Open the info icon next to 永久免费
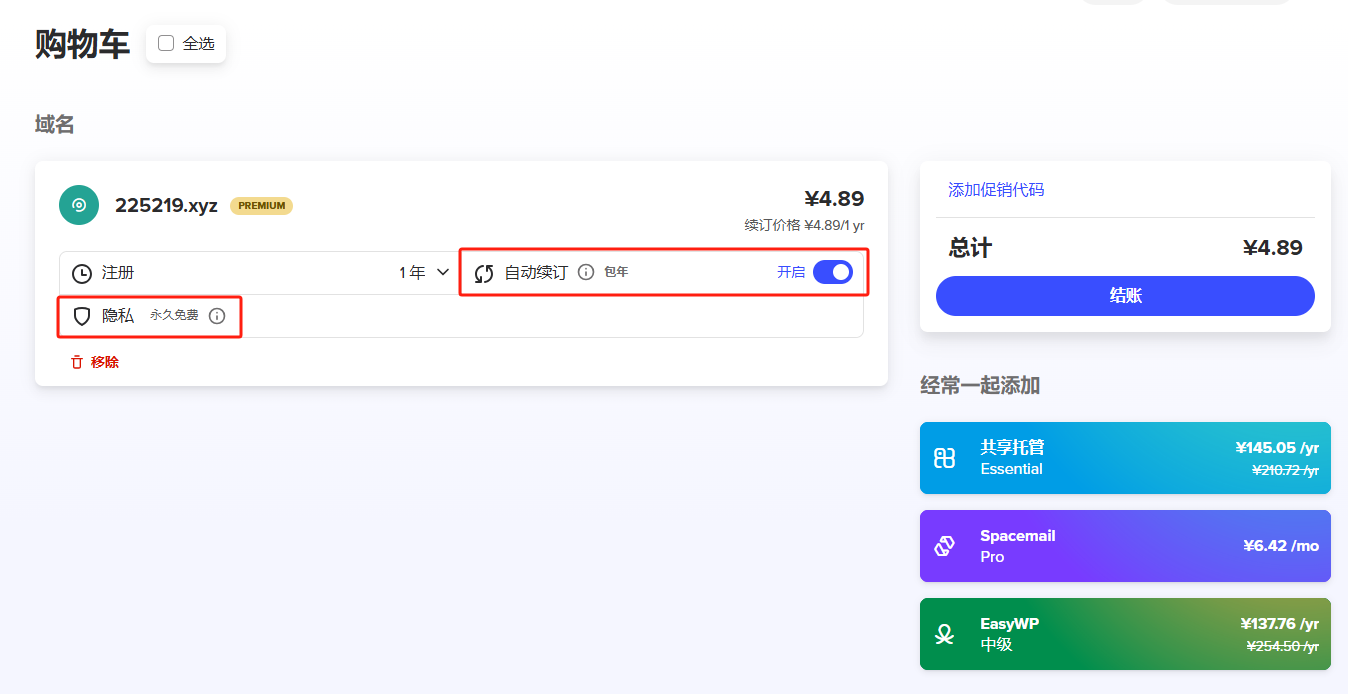 tap(217, 316)
